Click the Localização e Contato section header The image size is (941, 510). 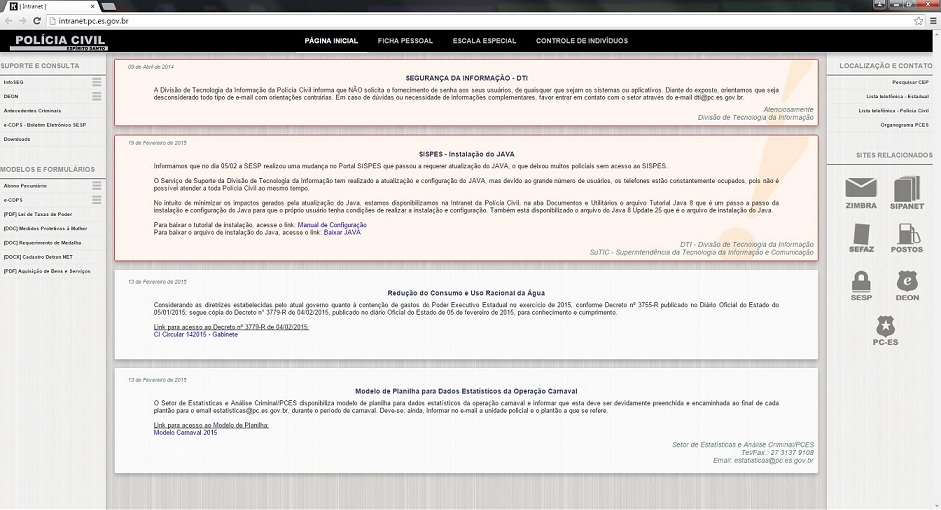[x=886, y=66]
